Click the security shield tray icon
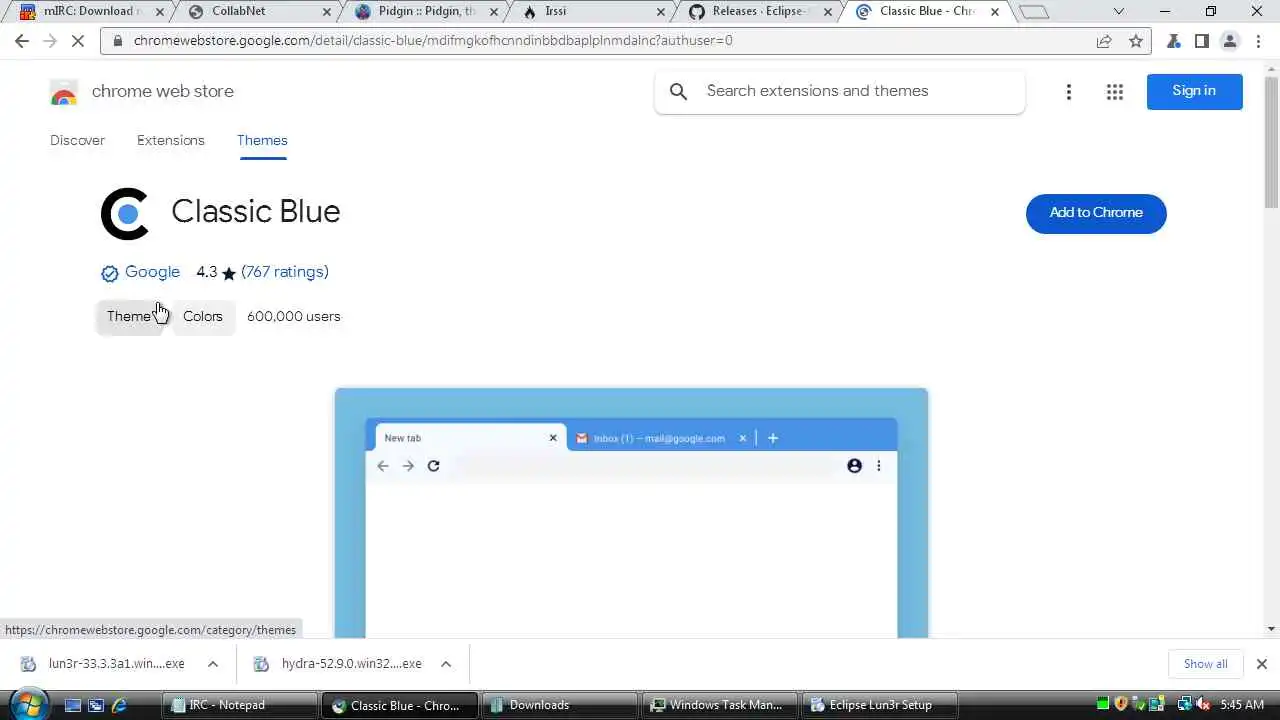The image size is (1280, 720). coord(1121,705)
